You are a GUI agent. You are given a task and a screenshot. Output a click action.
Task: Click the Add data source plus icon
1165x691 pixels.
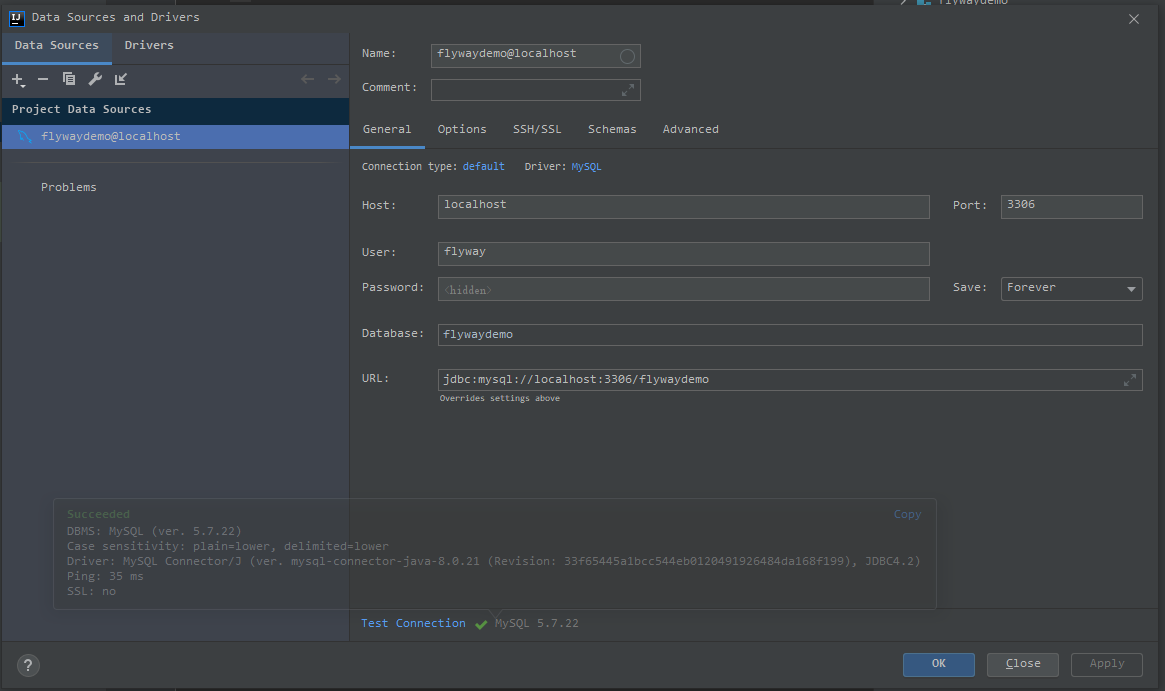pyautogui.click(x=18, y=80)
